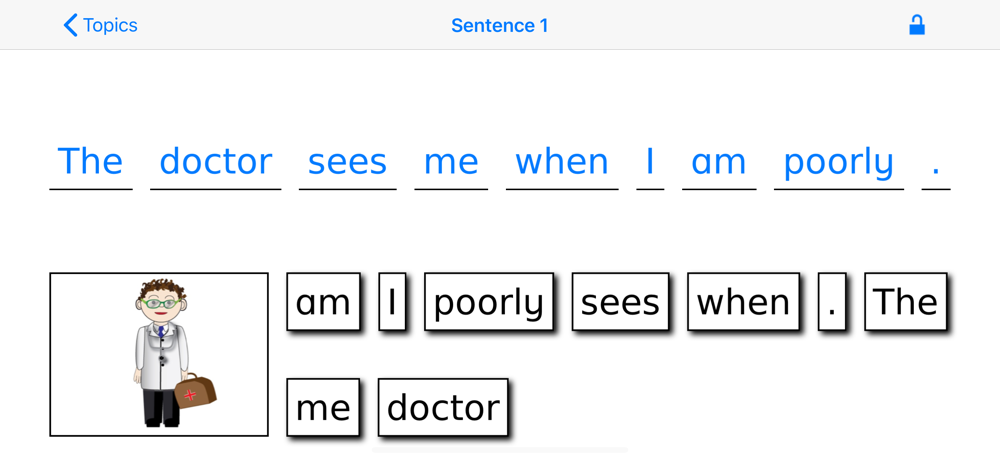Go back using the Topics chevron

tap(100, 26)
